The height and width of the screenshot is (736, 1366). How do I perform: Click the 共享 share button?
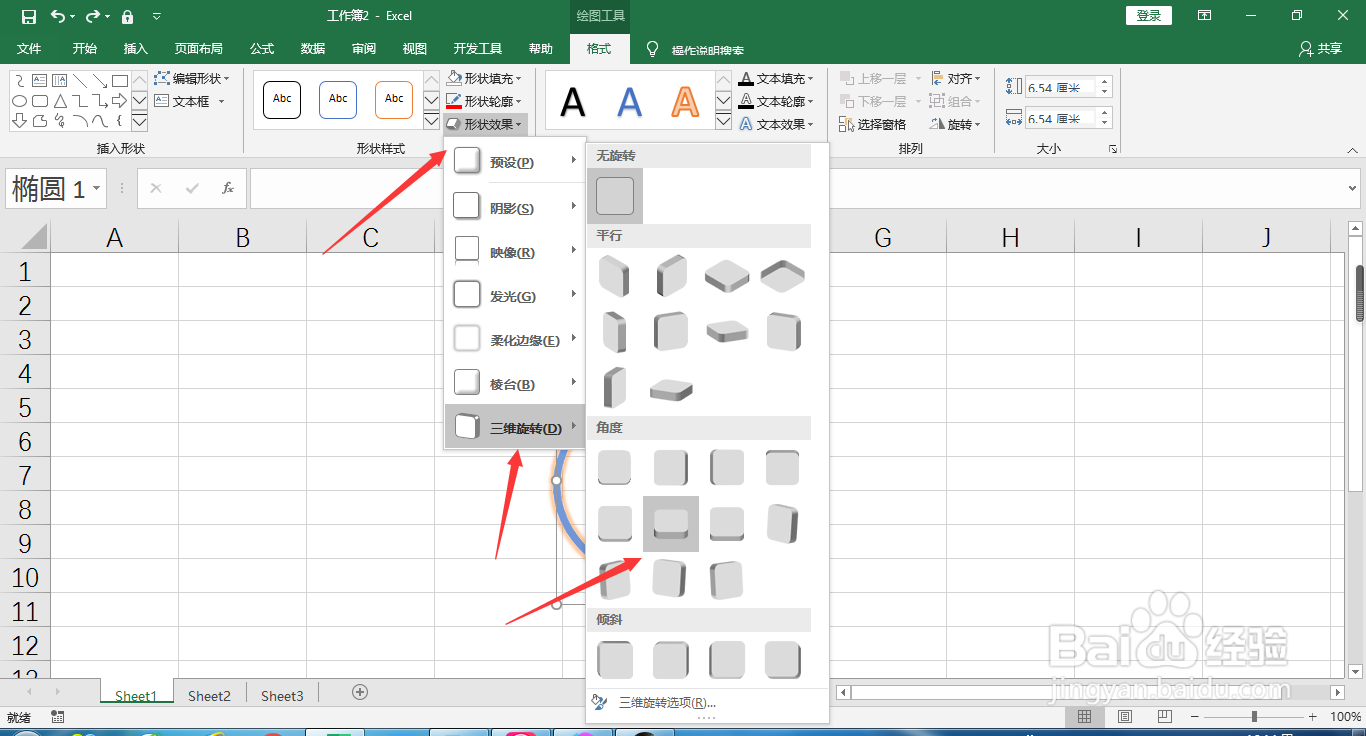[1320, 48]
